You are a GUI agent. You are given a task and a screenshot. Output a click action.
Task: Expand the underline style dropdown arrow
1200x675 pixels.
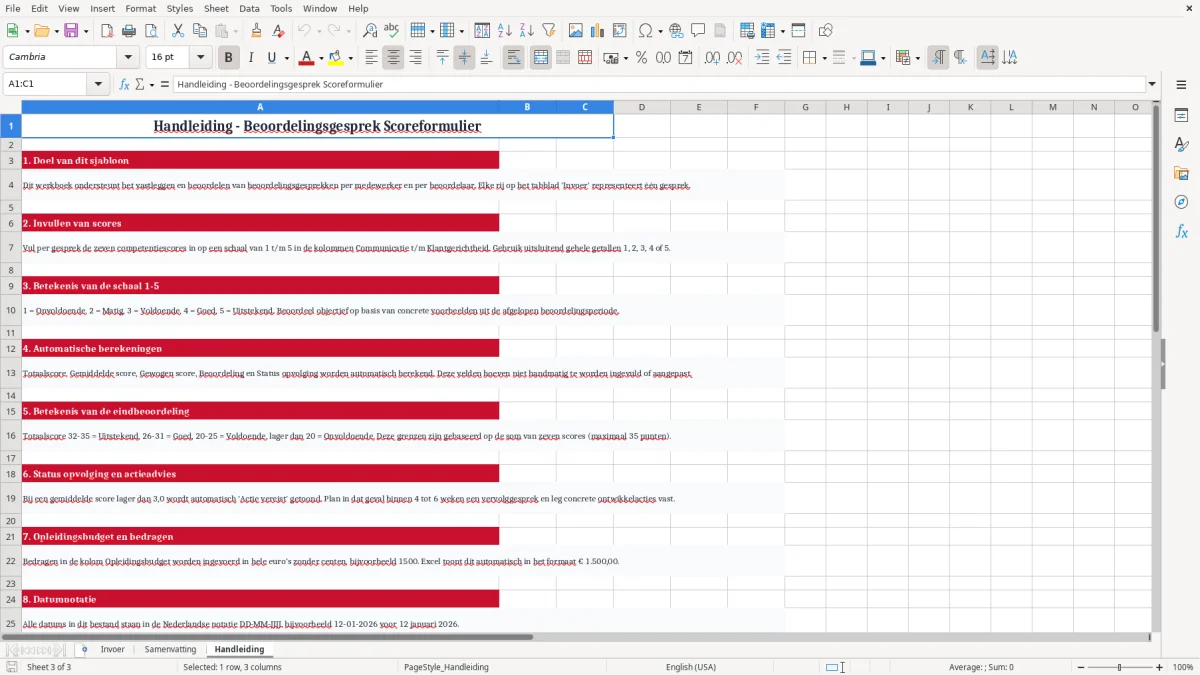(286, 58)
